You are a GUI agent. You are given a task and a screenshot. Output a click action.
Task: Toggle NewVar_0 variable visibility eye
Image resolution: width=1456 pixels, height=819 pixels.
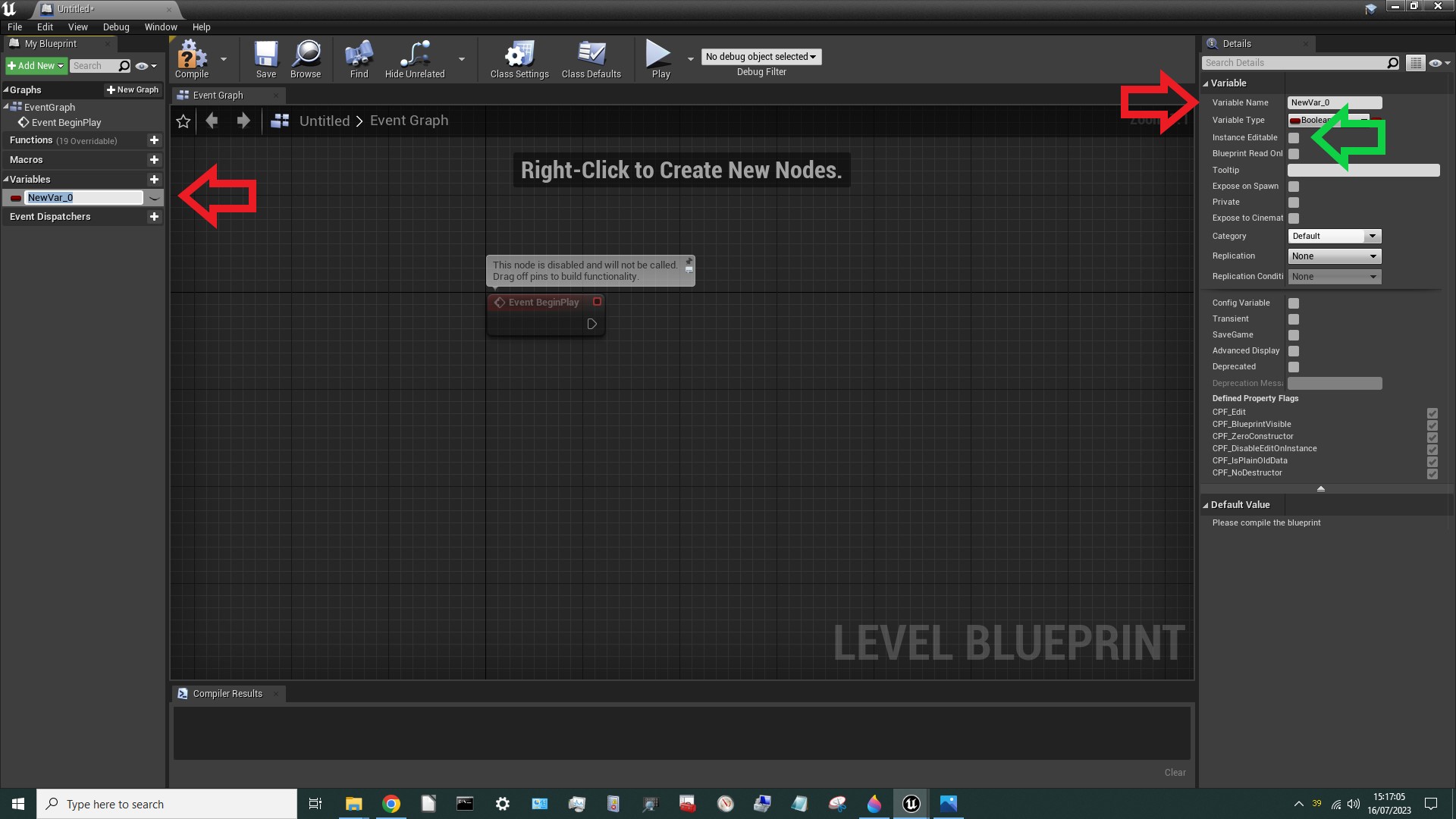pos(154,198)
